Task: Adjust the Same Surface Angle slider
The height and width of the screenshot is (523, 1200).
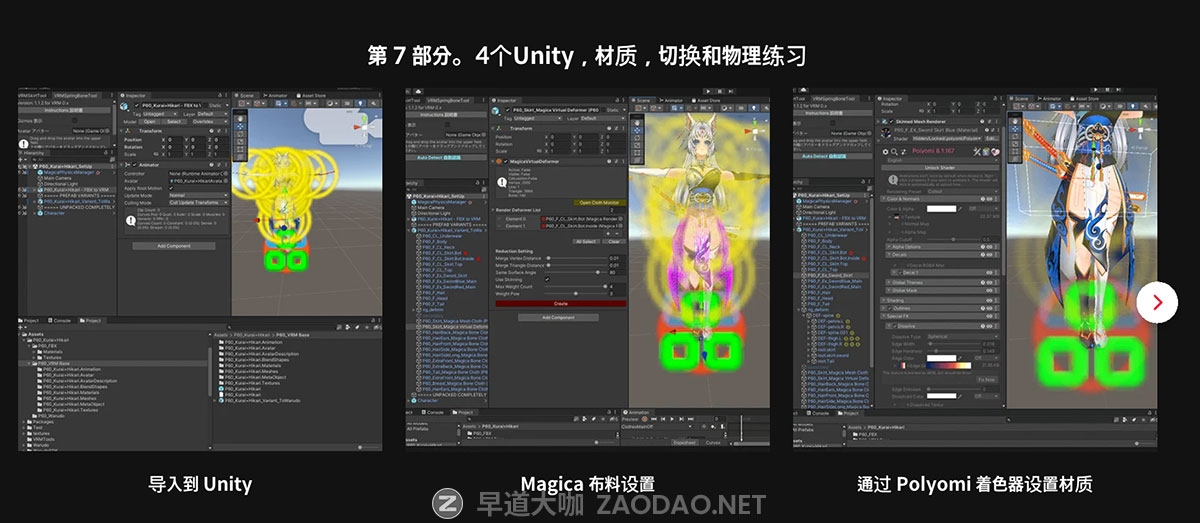Action: coord(576,272)
